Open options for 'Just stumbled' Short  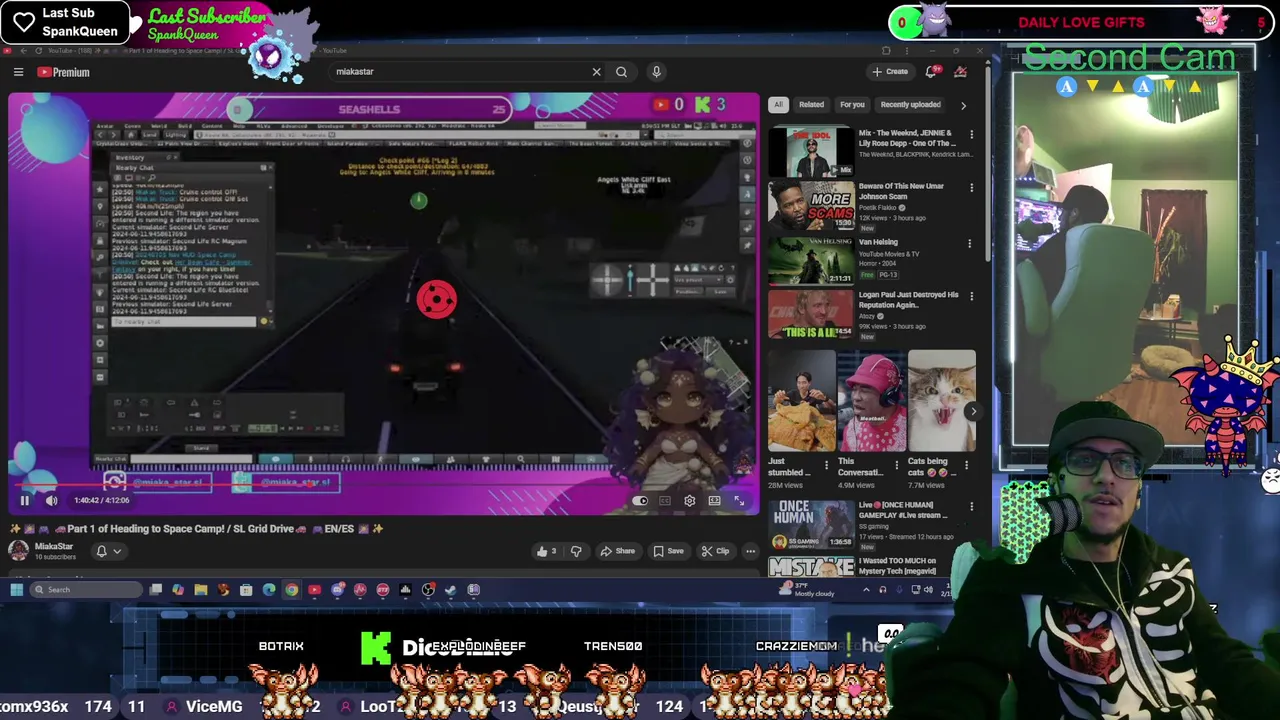[x=826, y=464]
